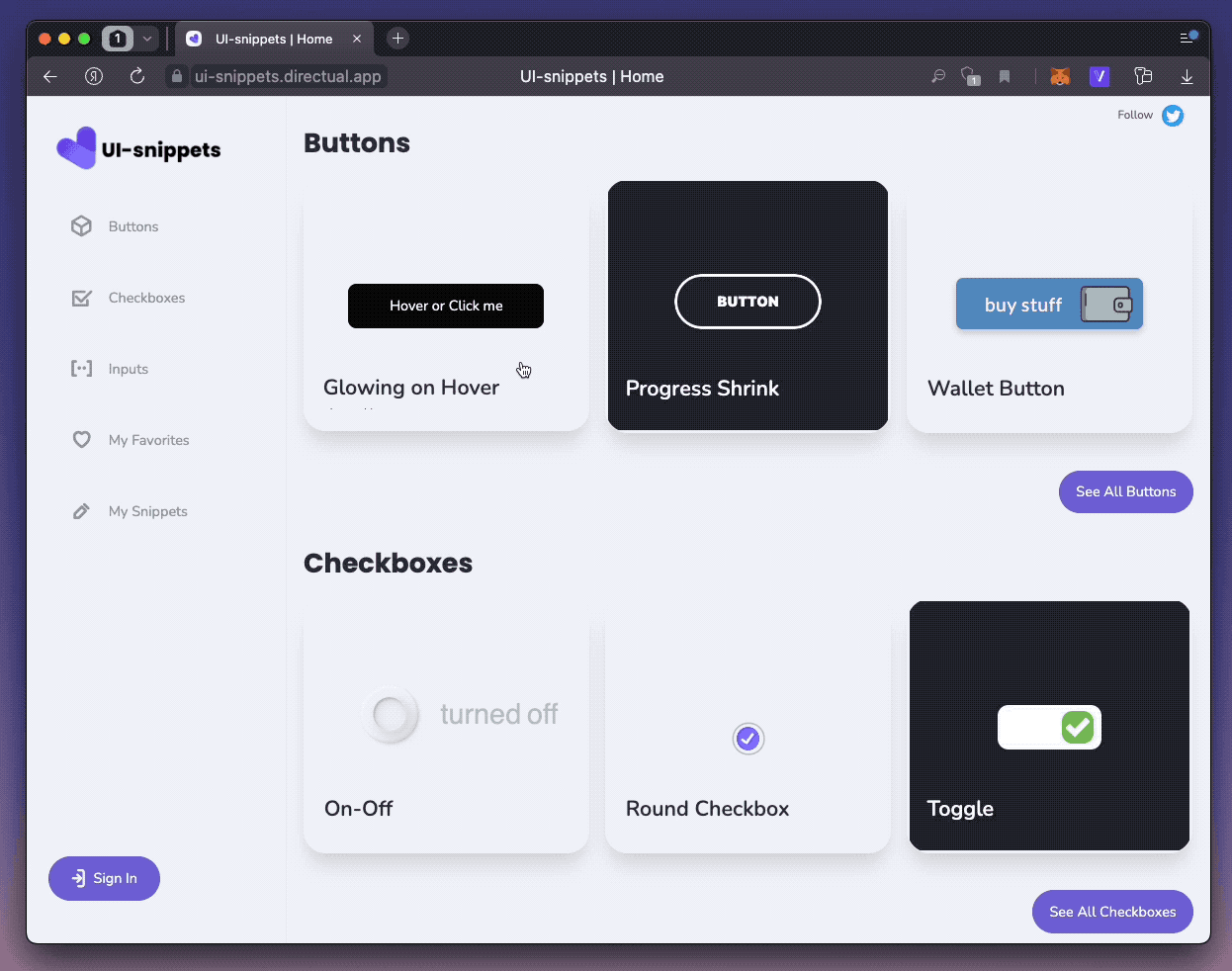Open the Progress Shrink card title
The height and width of the screenshot is (971, 1232).
(x=702, y=389)
